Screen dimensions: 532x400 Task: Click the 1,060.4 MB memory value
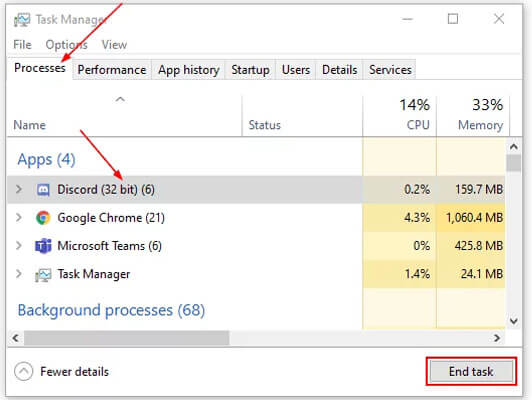tap(474, 218)
